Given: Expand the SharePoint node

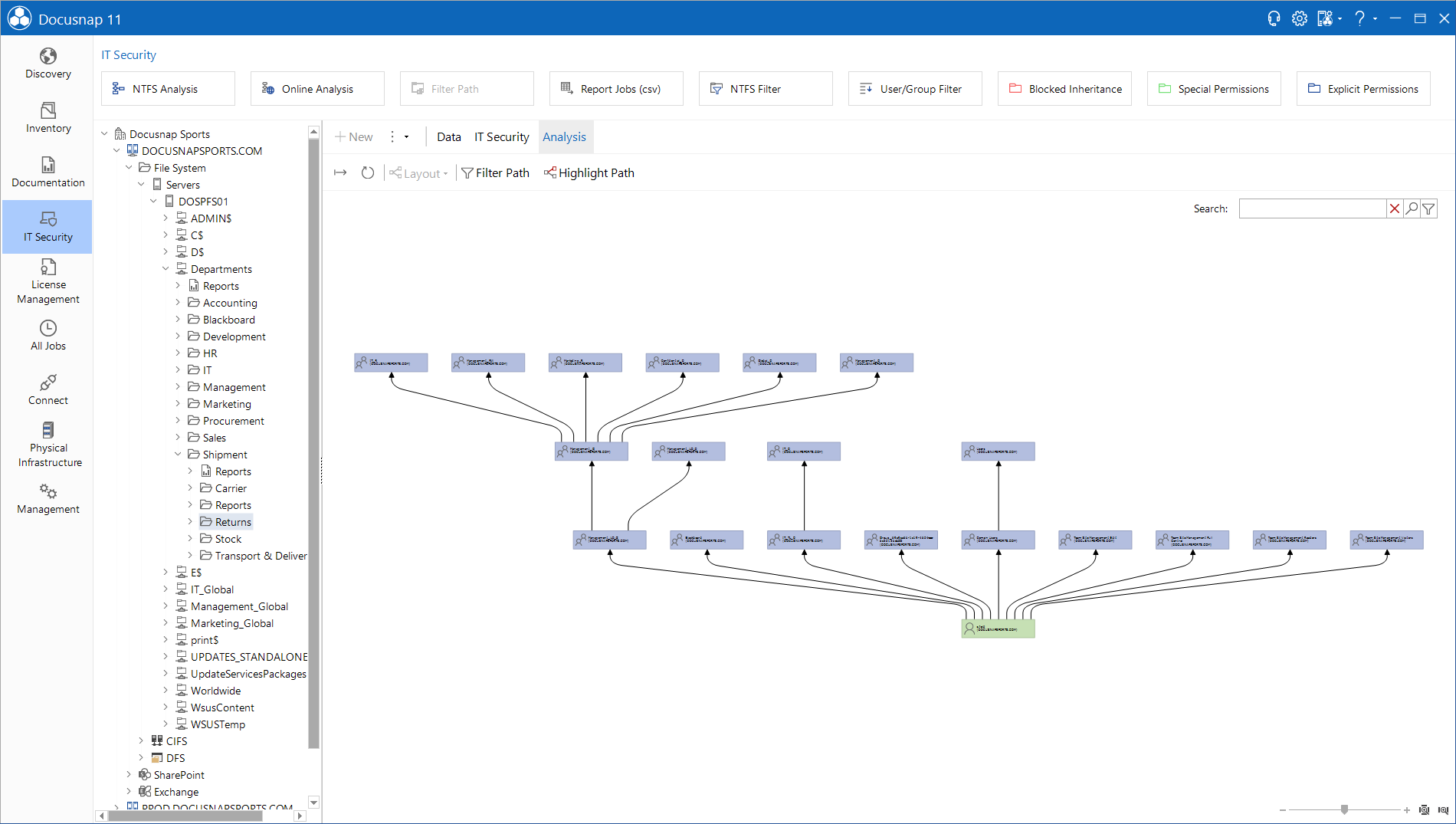Looking at the screenshot, I should (x=129, y=775).
